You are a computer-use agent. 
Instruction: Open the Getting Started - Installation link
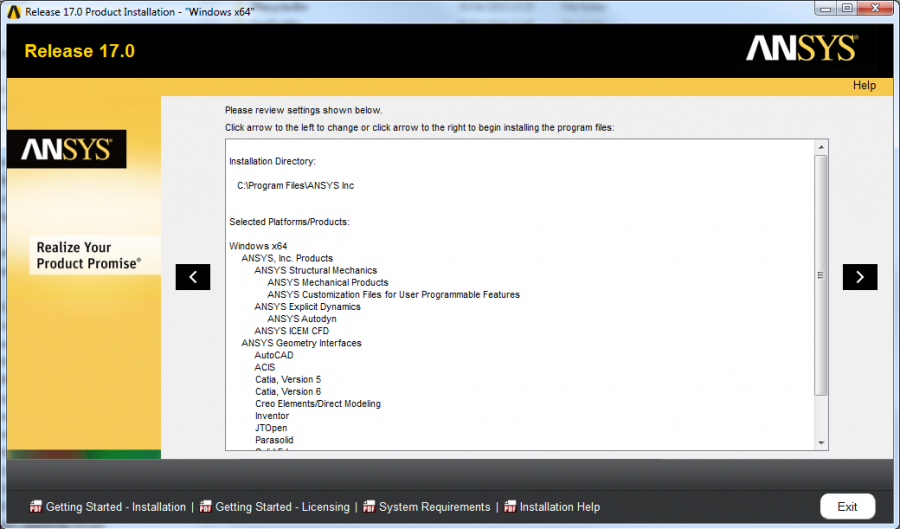click(x=116, y=507)
